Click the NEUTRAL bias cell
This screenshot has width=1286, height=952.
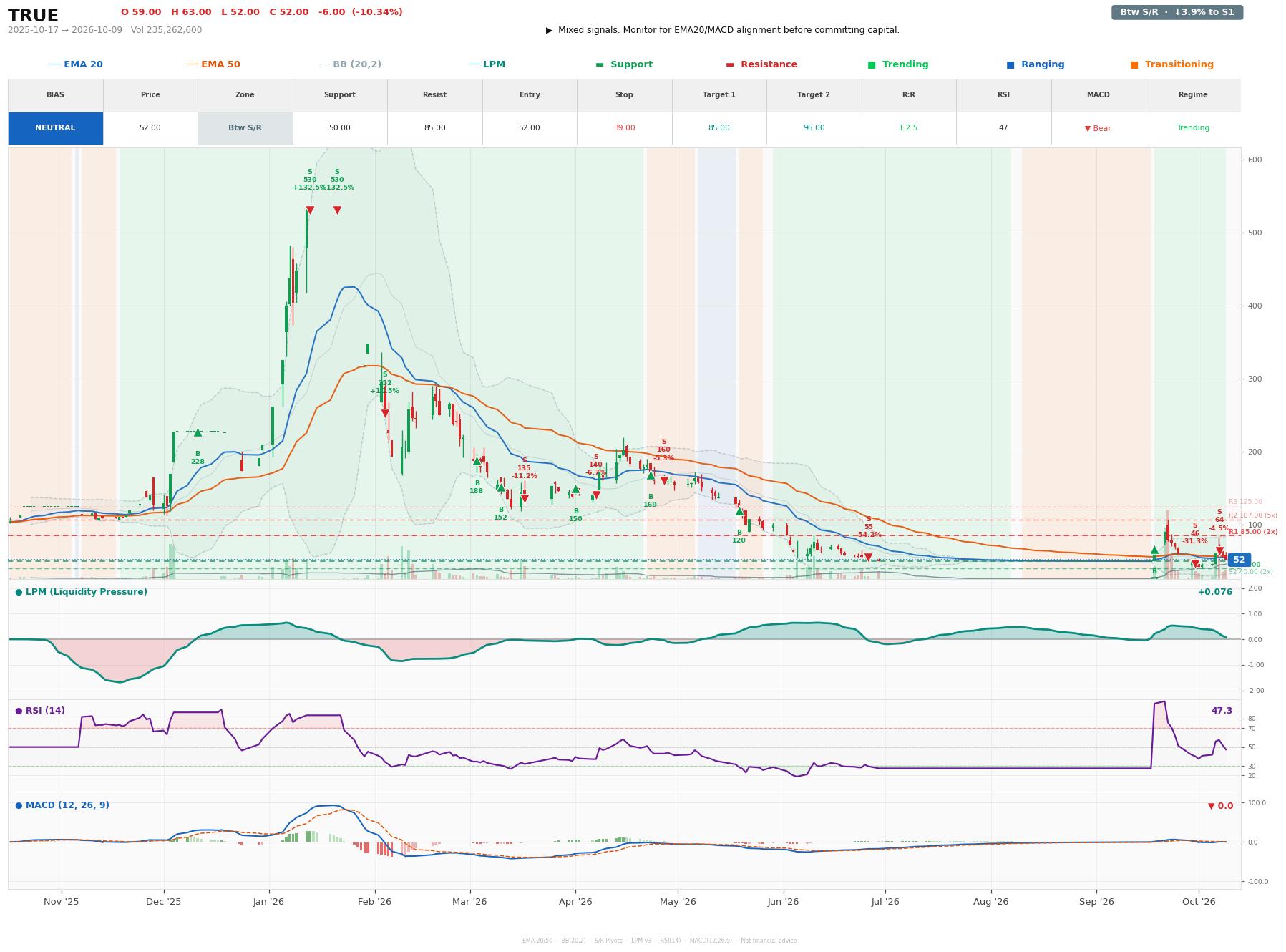coord(55,128)
